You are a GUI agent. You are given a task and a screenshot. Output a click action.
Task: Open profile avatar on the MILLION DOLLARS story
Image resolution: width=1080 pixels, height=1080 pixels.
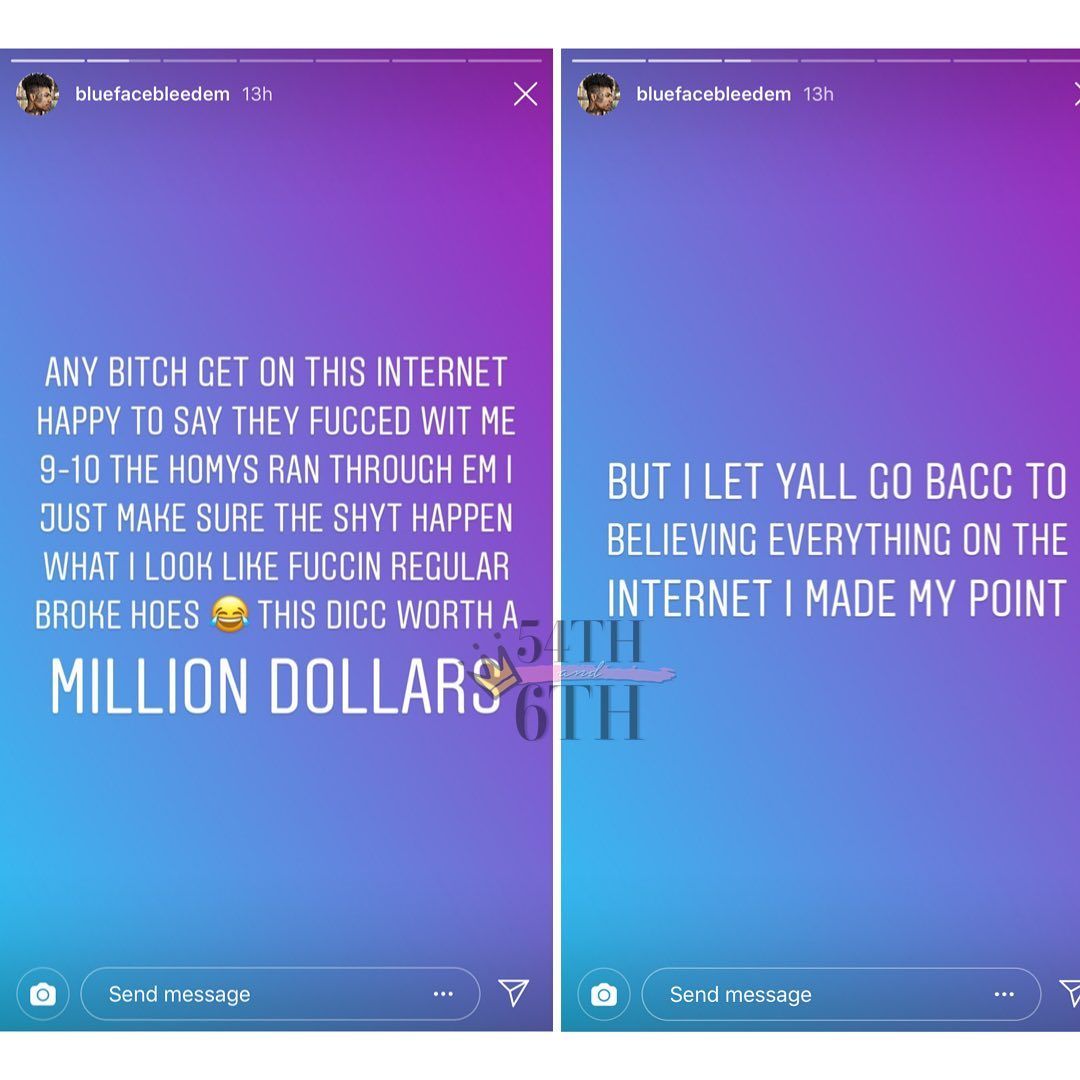tap(37, 94)
